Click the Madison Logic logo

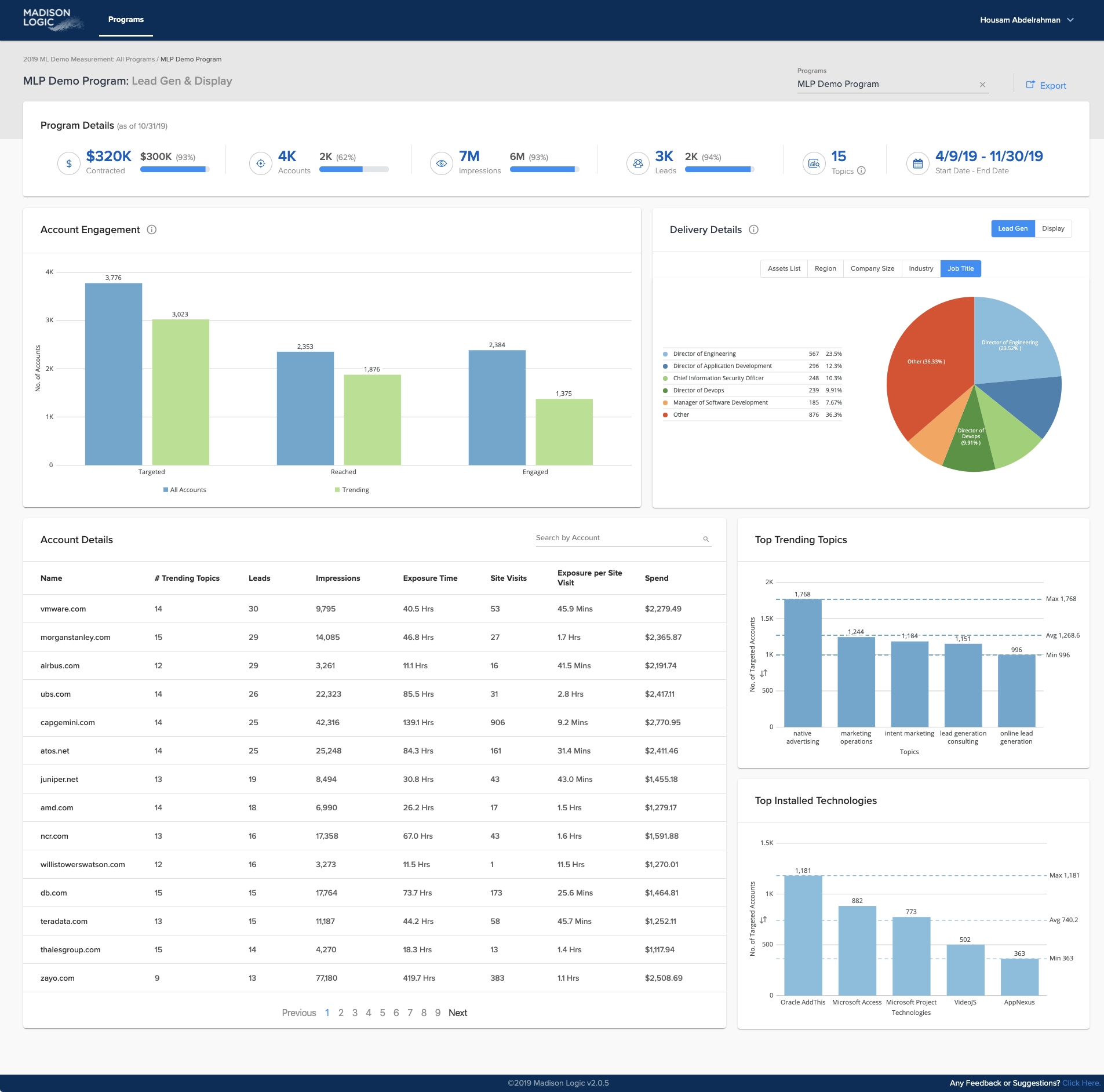[53, 19]
